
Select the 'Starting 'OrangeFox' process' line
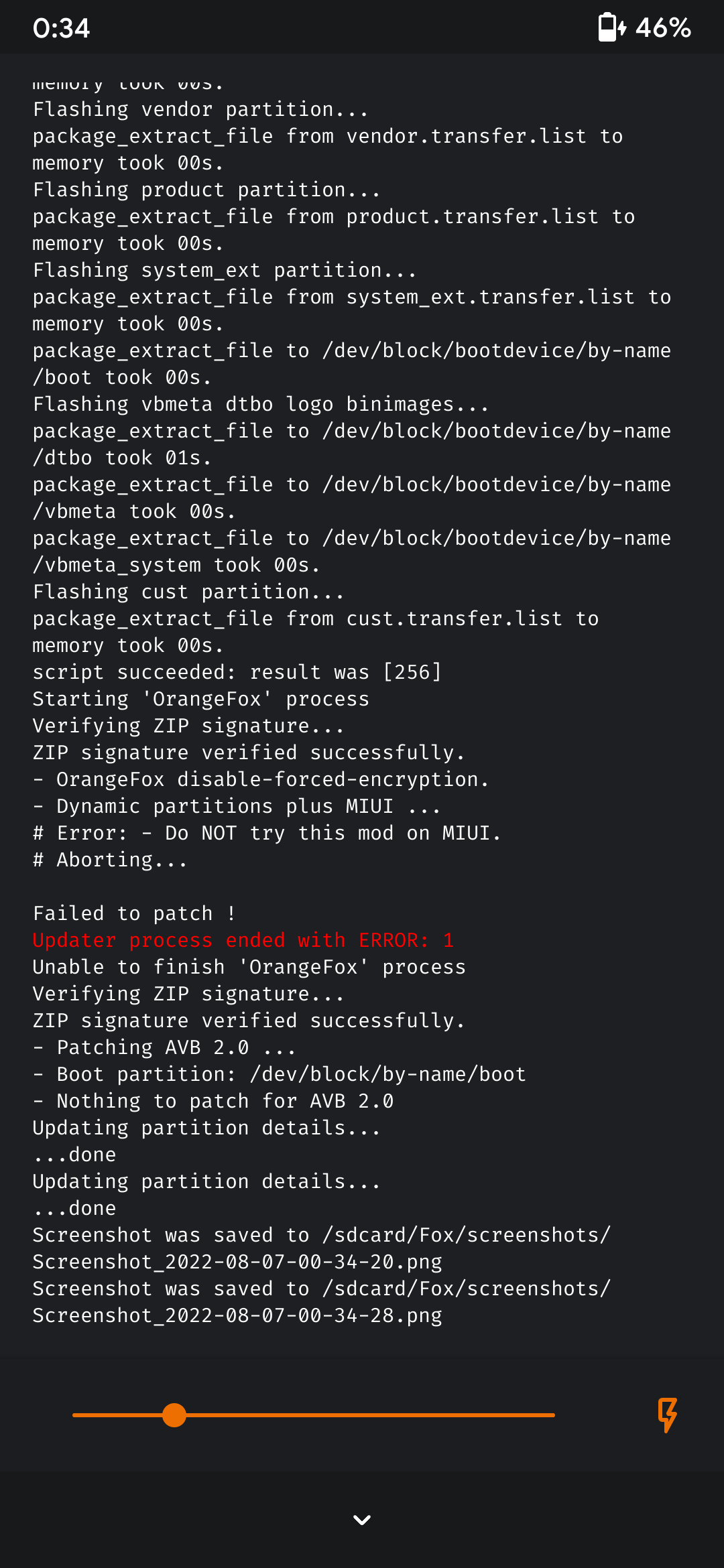coord(201,699)
